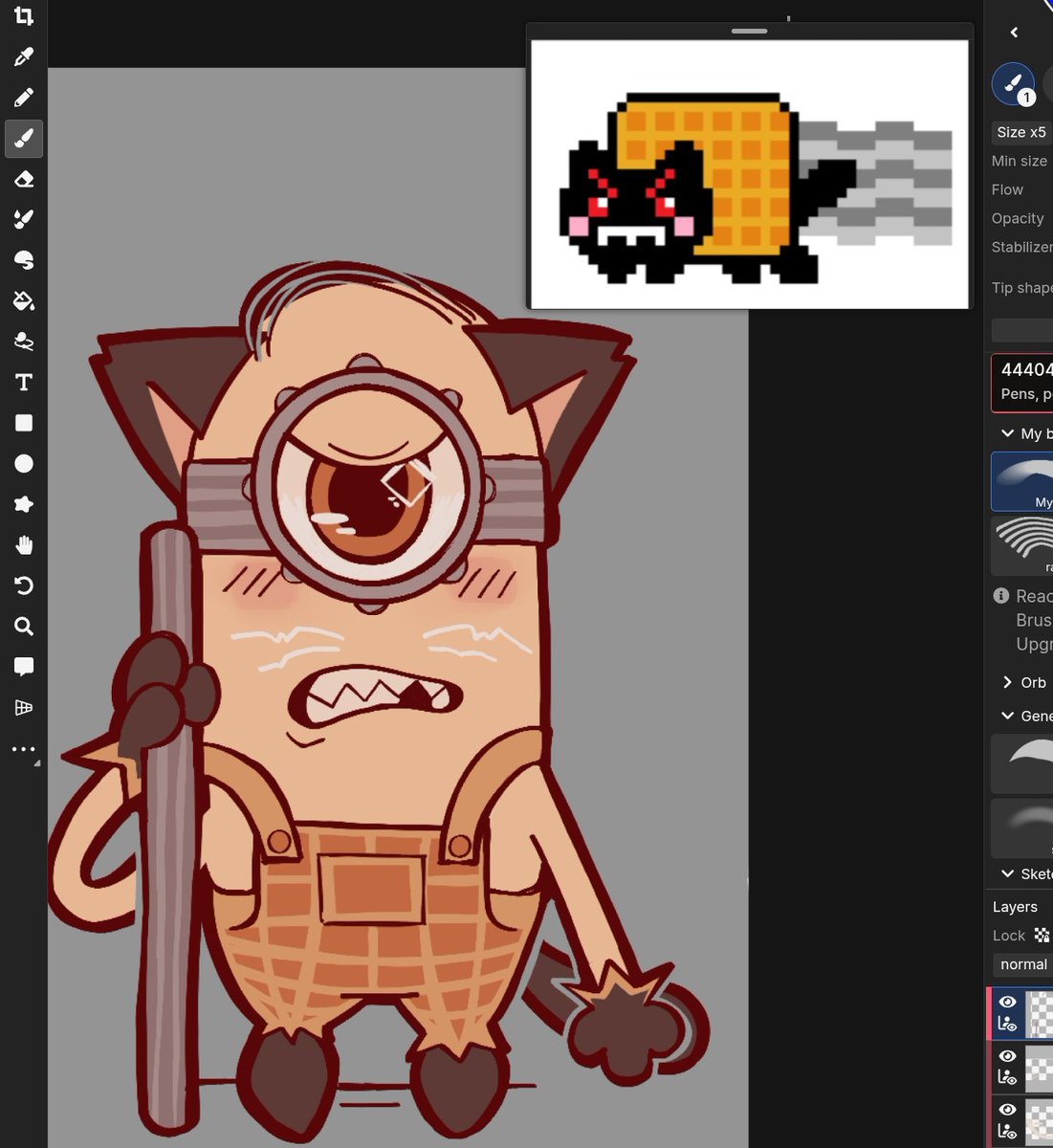This screenshot has width=1053, height=1148.
Task: Click the waffle cat reference image
Action: coord(749,174)
